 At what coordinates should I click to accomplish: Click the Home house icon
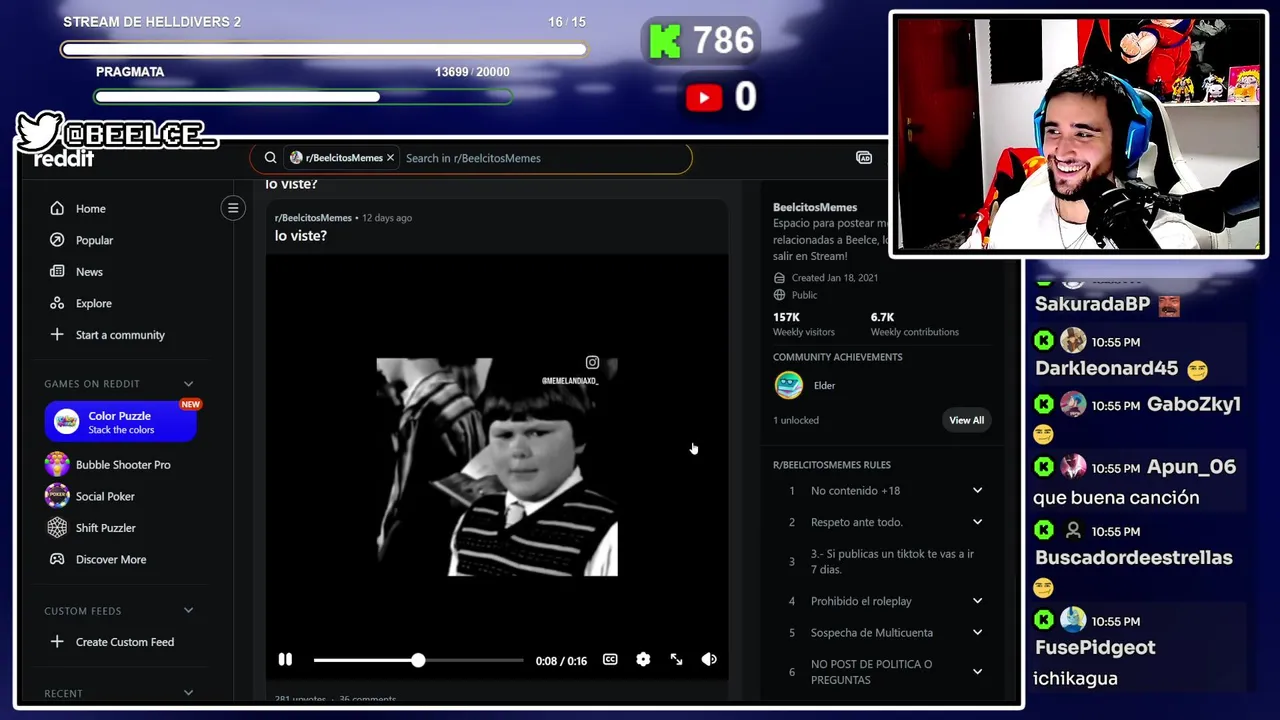(x=57, y=209)
